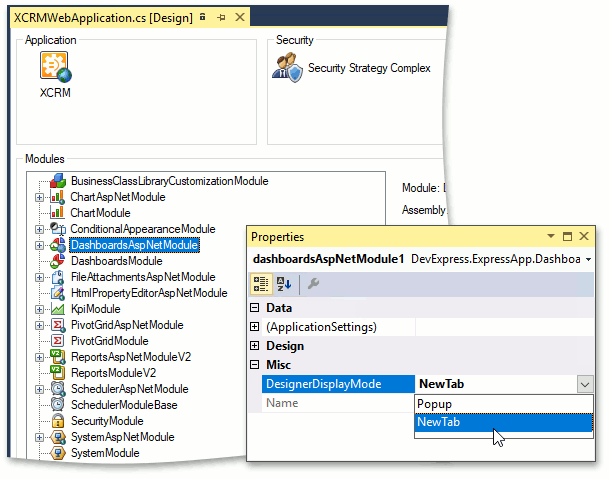Expand the DashboardsAspNetModule node
The image size is (609, 479).
click(x=39, y=245)
